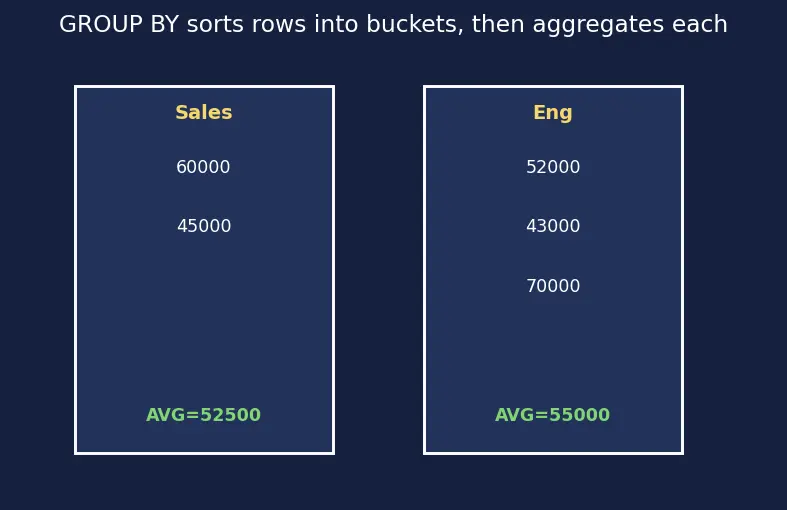The width and height of the screenshot is (787, 510).
Task: Select the 60000 value in Sales
Action: [203, 167]
